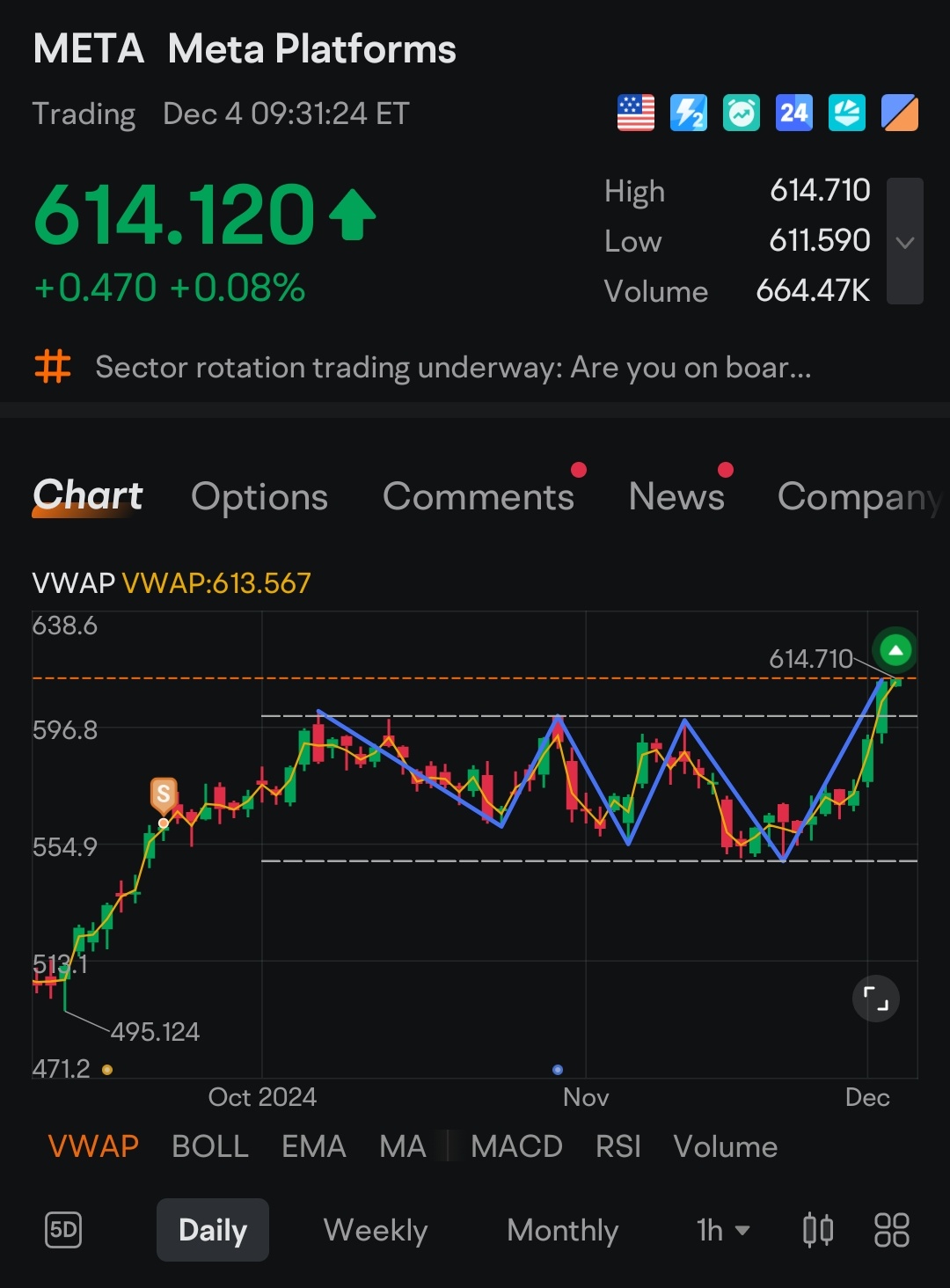Show the Volume indicator
This screenshot has height=1288, width=950.
pos(726,1146)
